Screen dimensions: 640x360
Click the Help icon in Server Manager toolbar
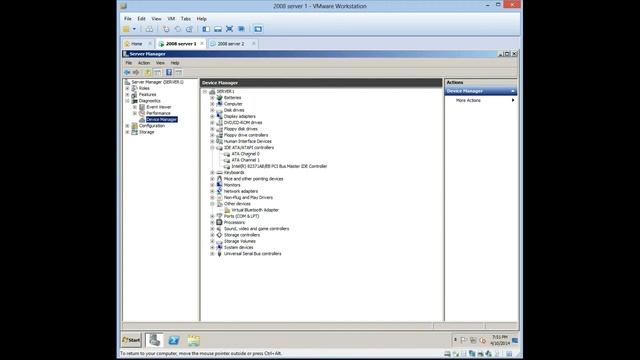169,72
